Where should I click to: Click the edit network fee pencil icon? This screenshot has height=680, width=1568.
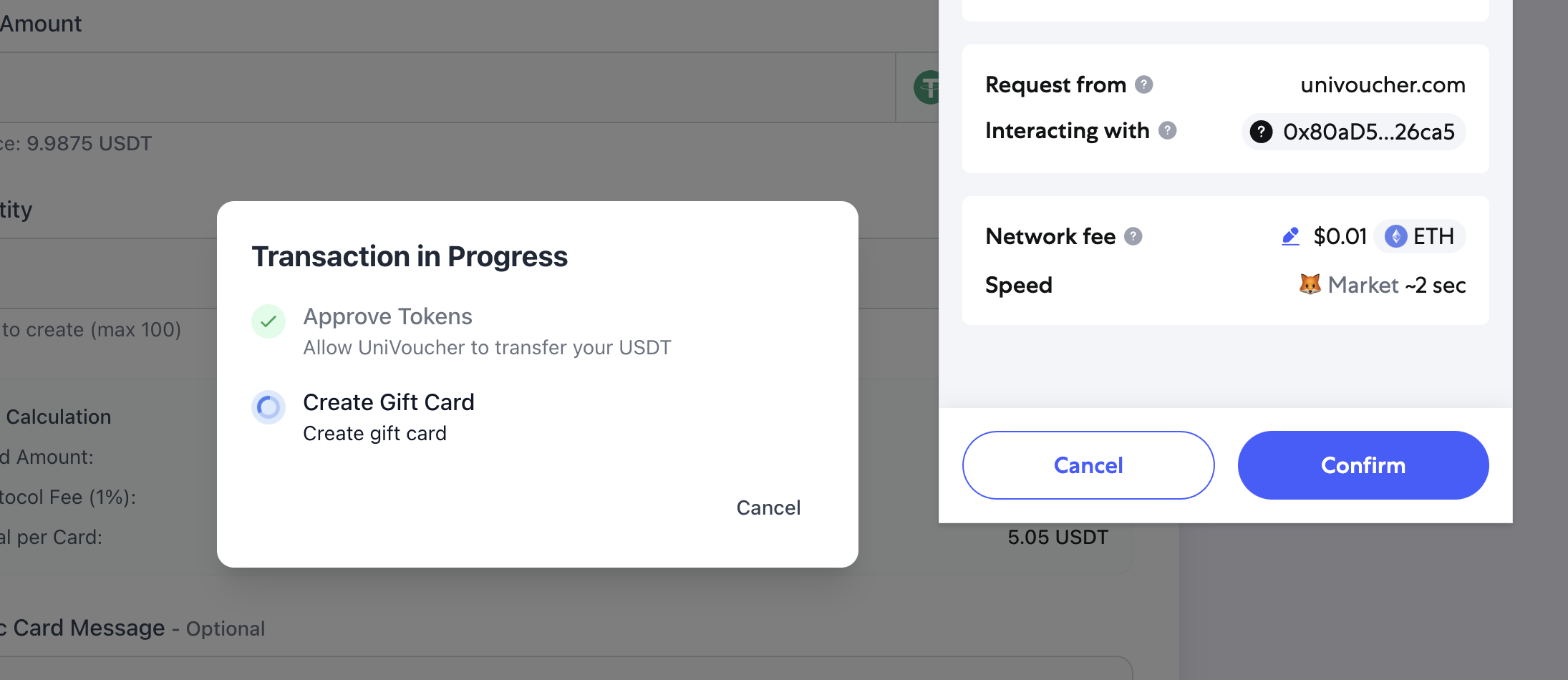[x=1290, y=236]
